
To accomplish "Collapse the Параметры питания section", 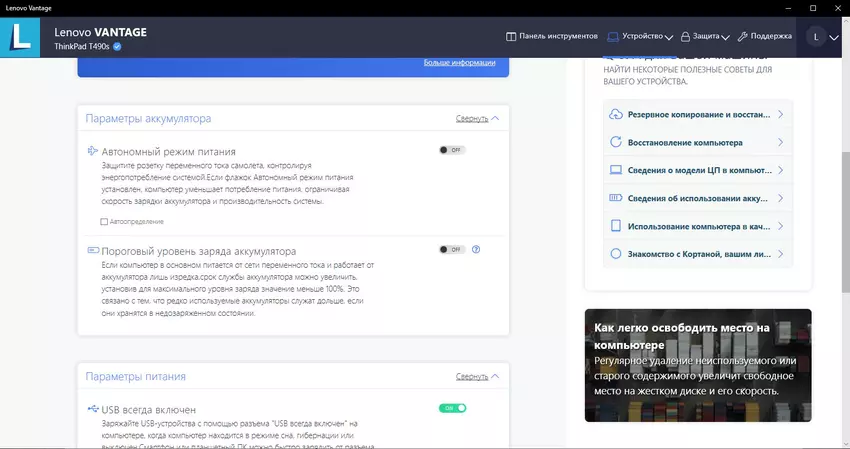I will [477, 377].
